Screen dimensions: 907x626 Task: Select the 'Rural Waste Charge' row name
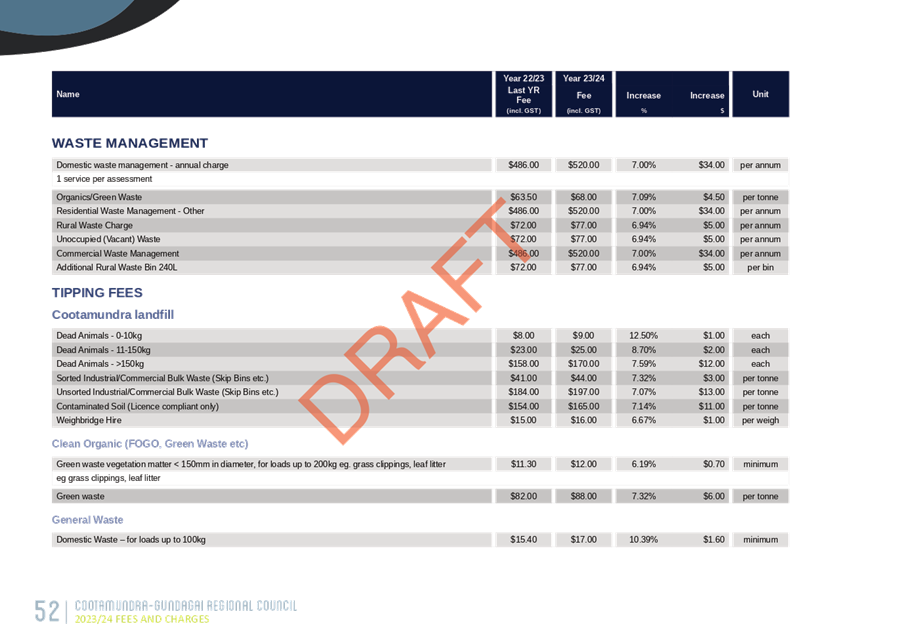coord(94,225)
